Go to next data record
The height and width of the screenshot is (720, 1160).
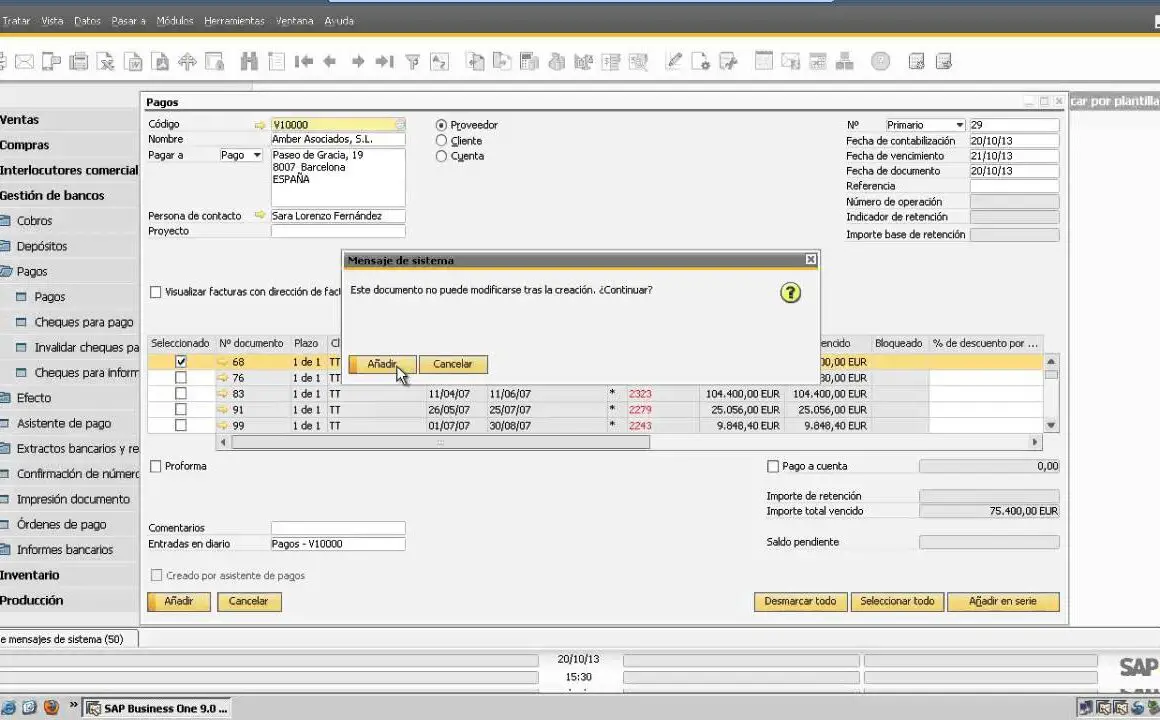click(358, 61)
